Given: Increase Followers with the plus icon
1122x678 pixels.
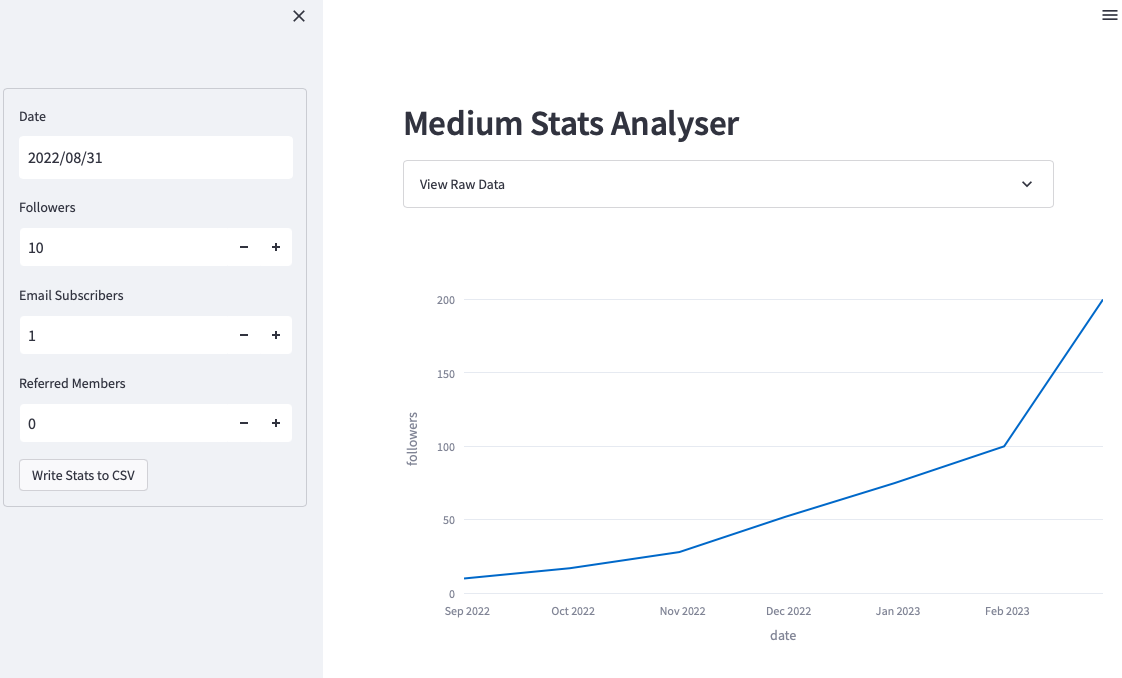Looking at the screenshot, I should (276, 247).
